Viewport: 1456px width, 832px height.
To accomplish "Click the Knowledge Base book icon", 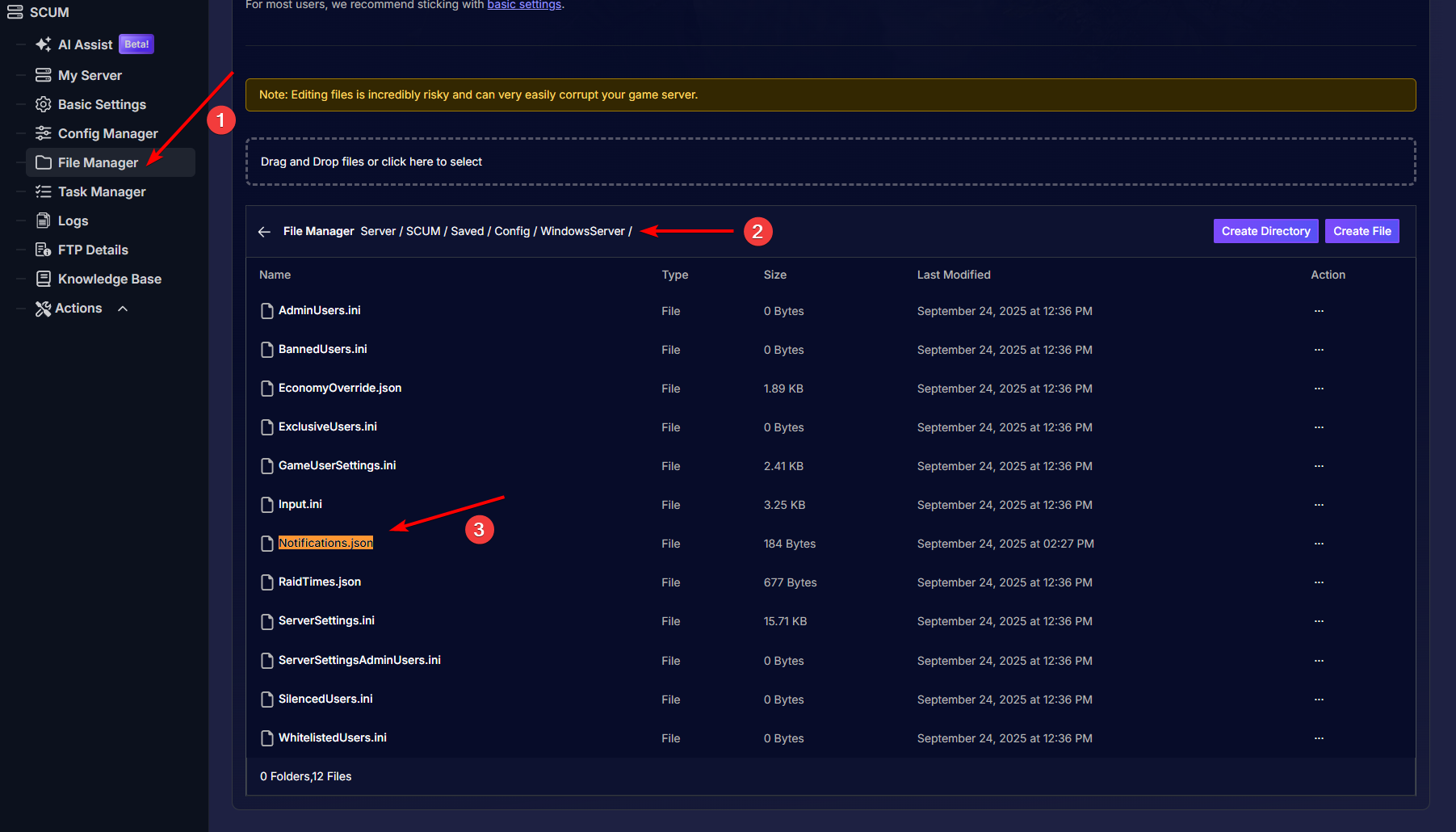I will [x=44, y=279].
